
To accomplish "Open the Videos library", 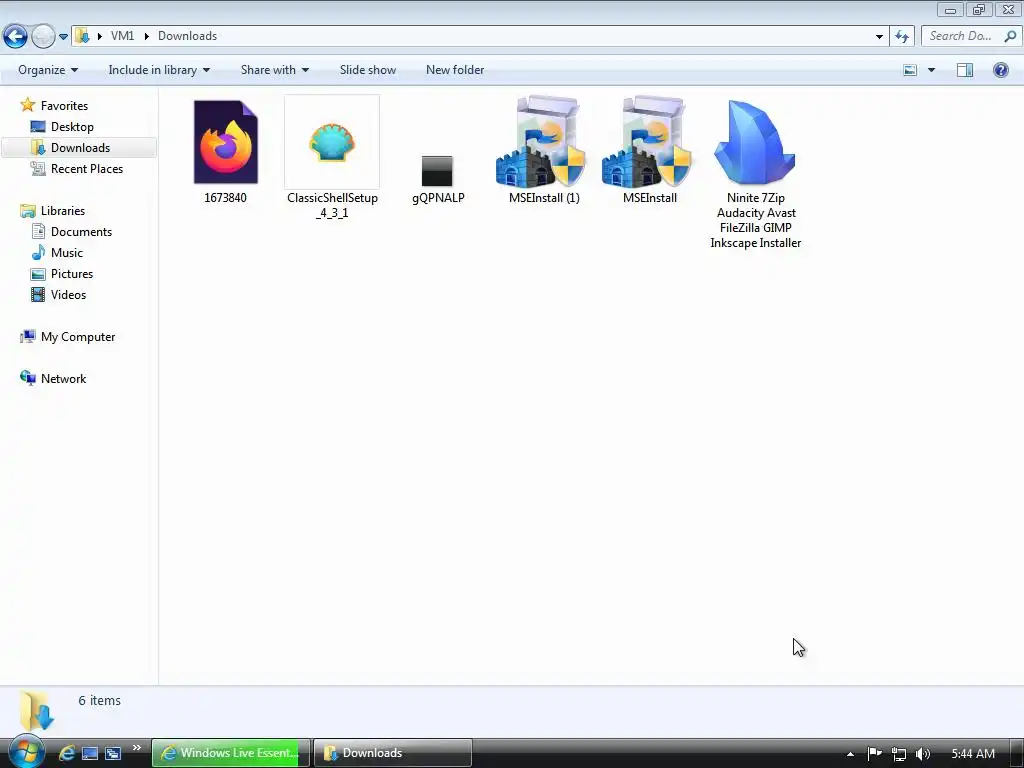I will coord(68,295).
